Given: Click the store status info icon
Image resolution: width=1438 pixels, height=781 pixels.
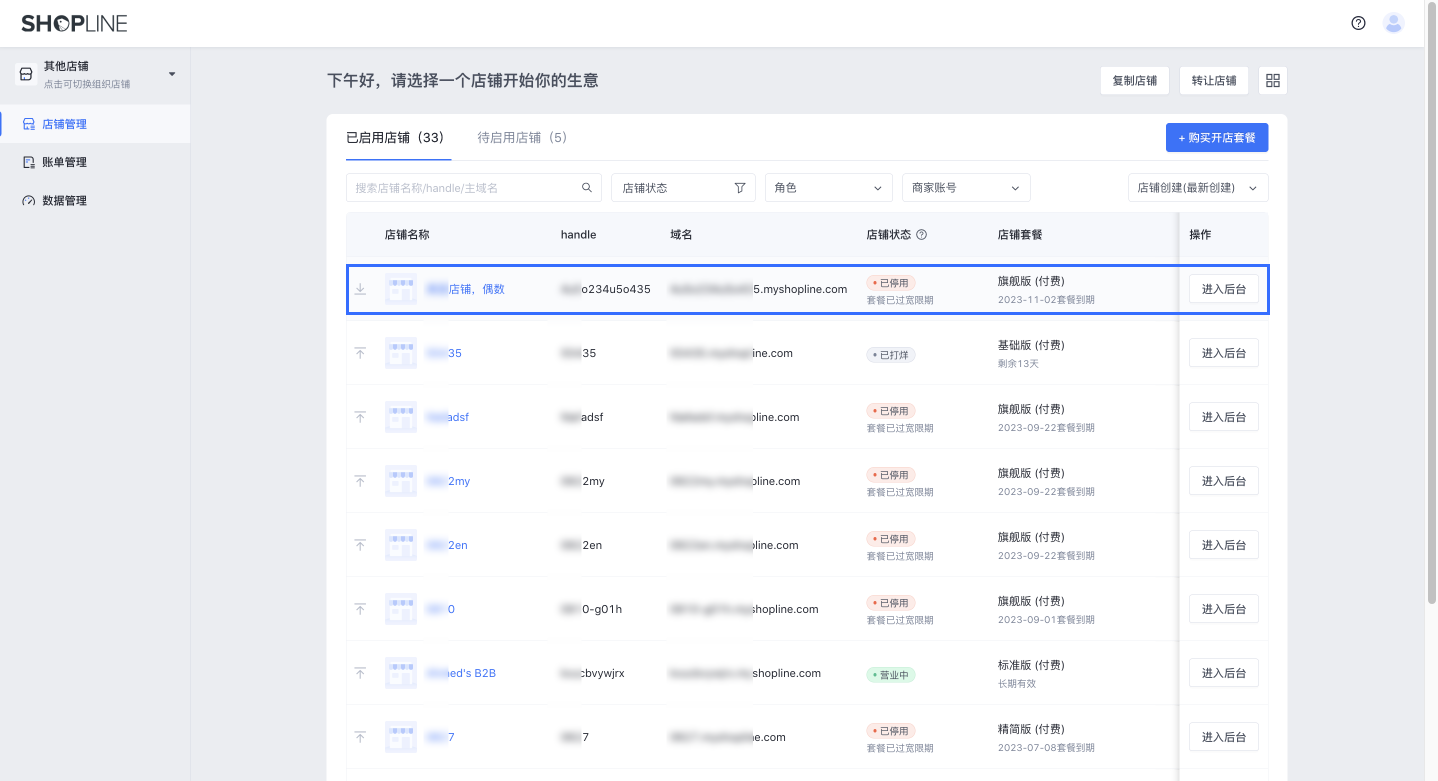Looking at the screenshot, I should tap(922, 235).
